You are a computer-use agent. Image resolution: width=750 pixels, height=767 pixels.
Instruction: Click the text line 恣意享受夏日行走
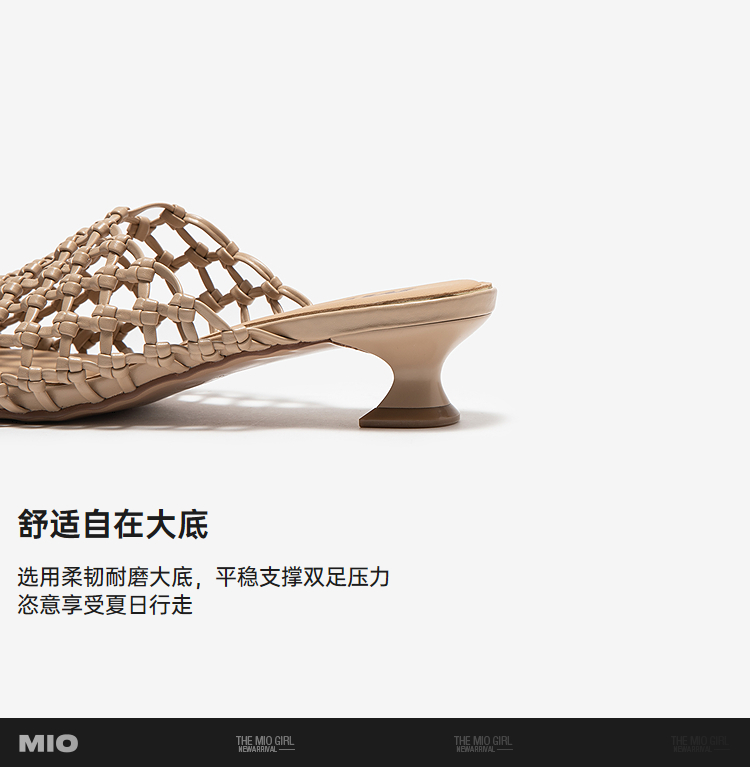point(105,605)
